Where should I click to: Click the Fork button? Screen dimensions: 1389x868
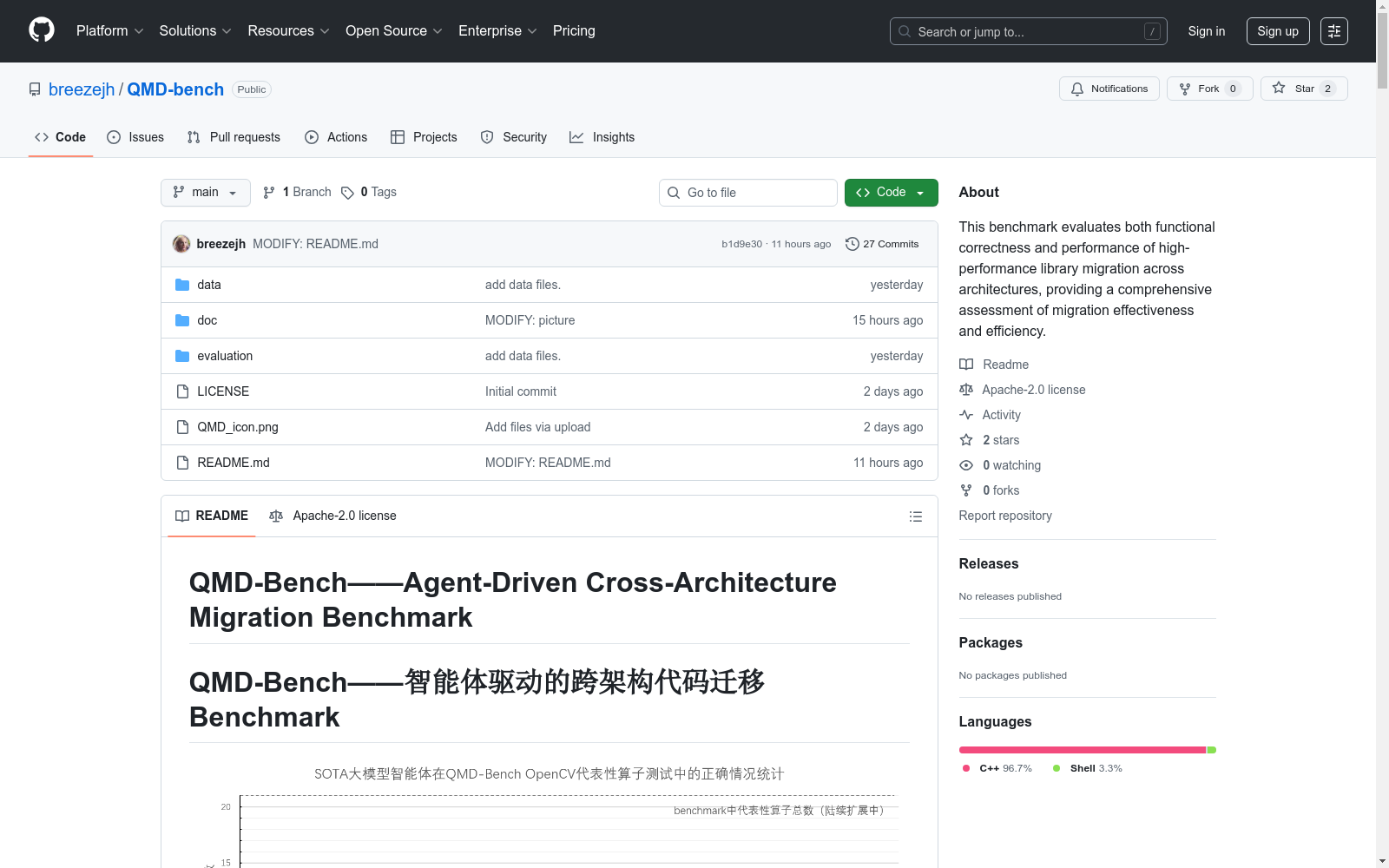point(1210,89)
